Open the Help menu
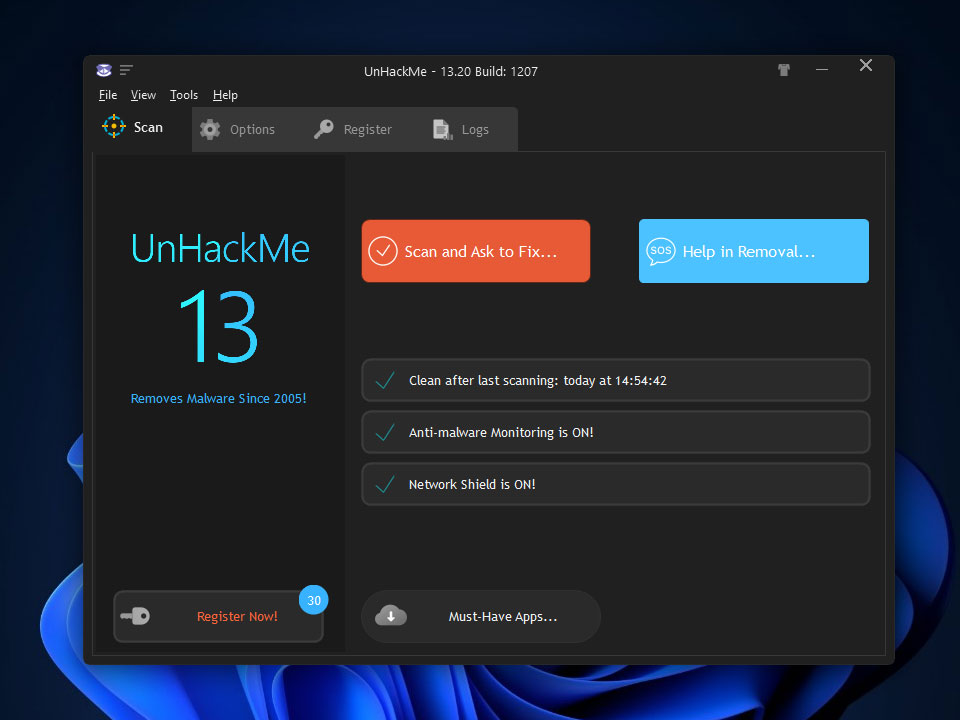960x720 pixels. (225, 94)
